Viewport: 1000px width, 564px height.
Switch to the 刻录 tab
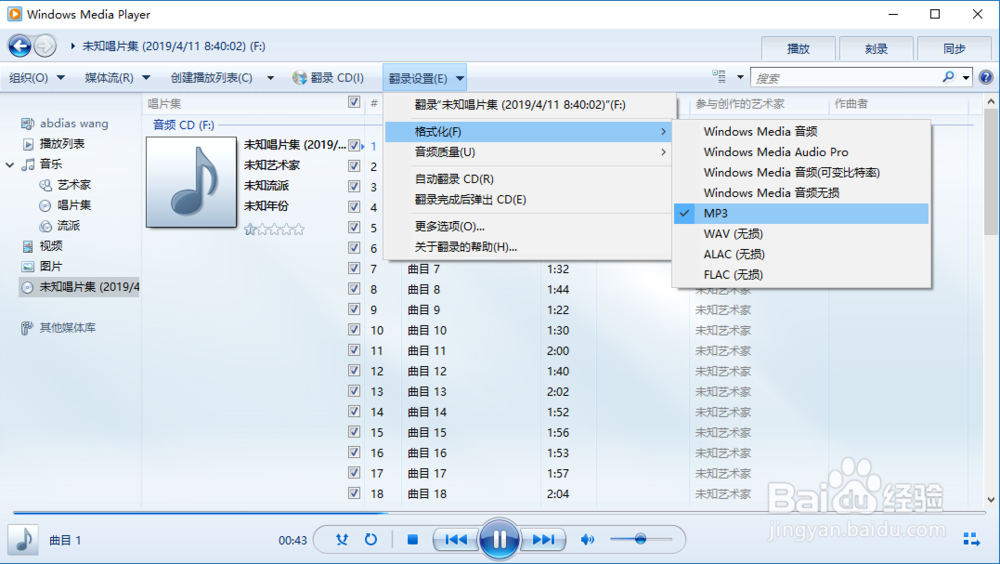tap(876, 48)
